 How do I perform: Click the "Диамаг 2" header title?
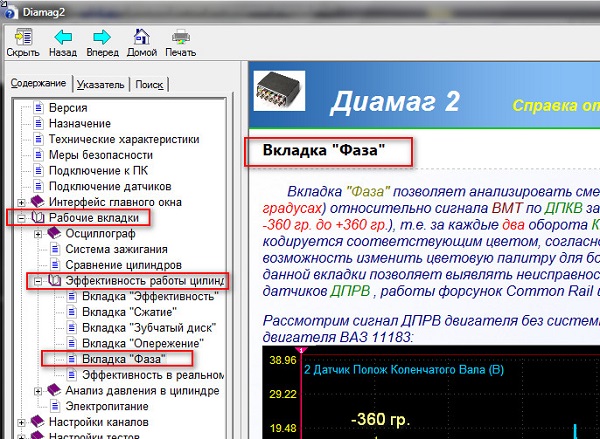pyautogui.click(x=395, y=102)
